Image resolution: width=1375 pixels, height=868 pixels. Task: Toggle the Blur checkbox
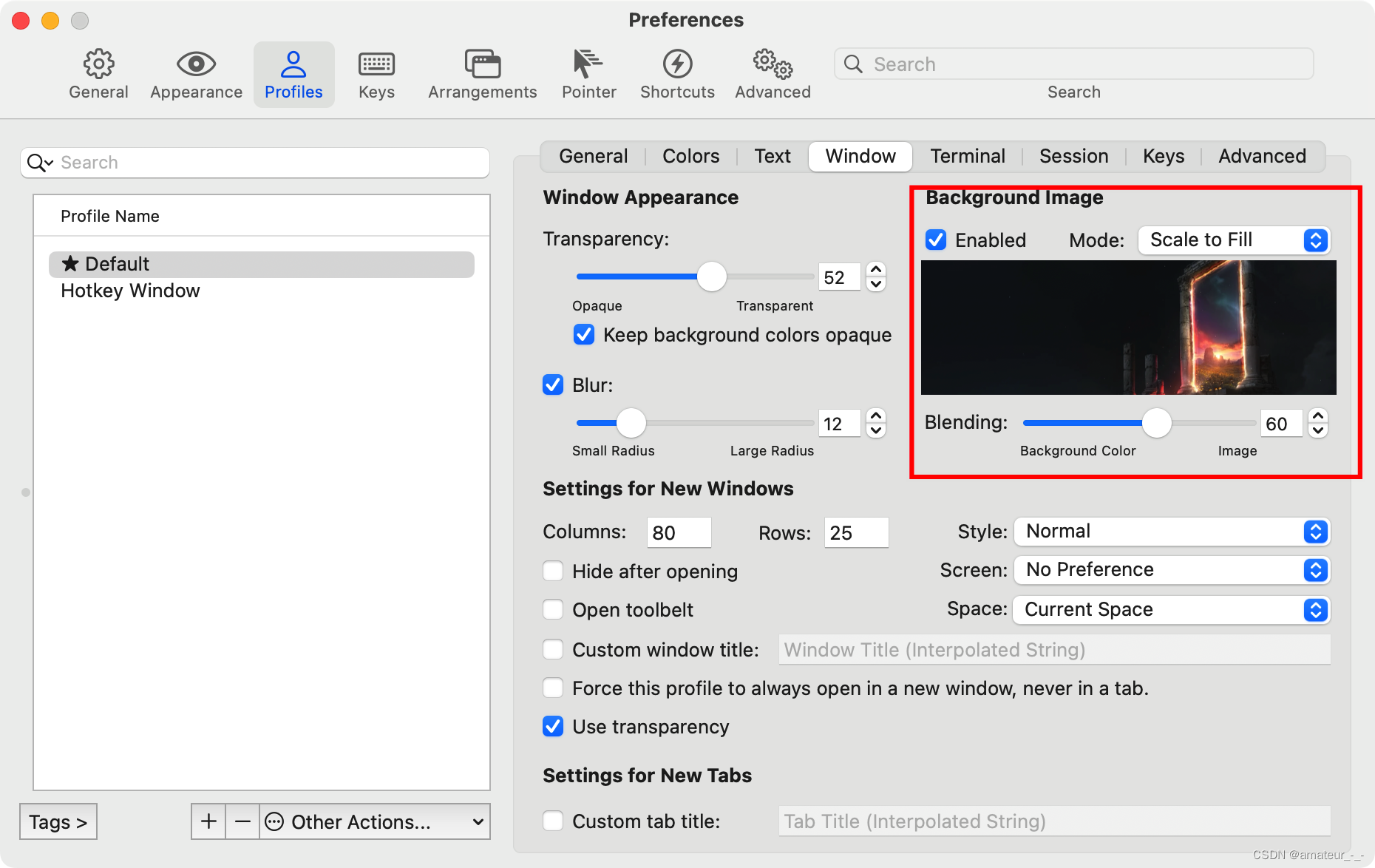tap(553, 385)
